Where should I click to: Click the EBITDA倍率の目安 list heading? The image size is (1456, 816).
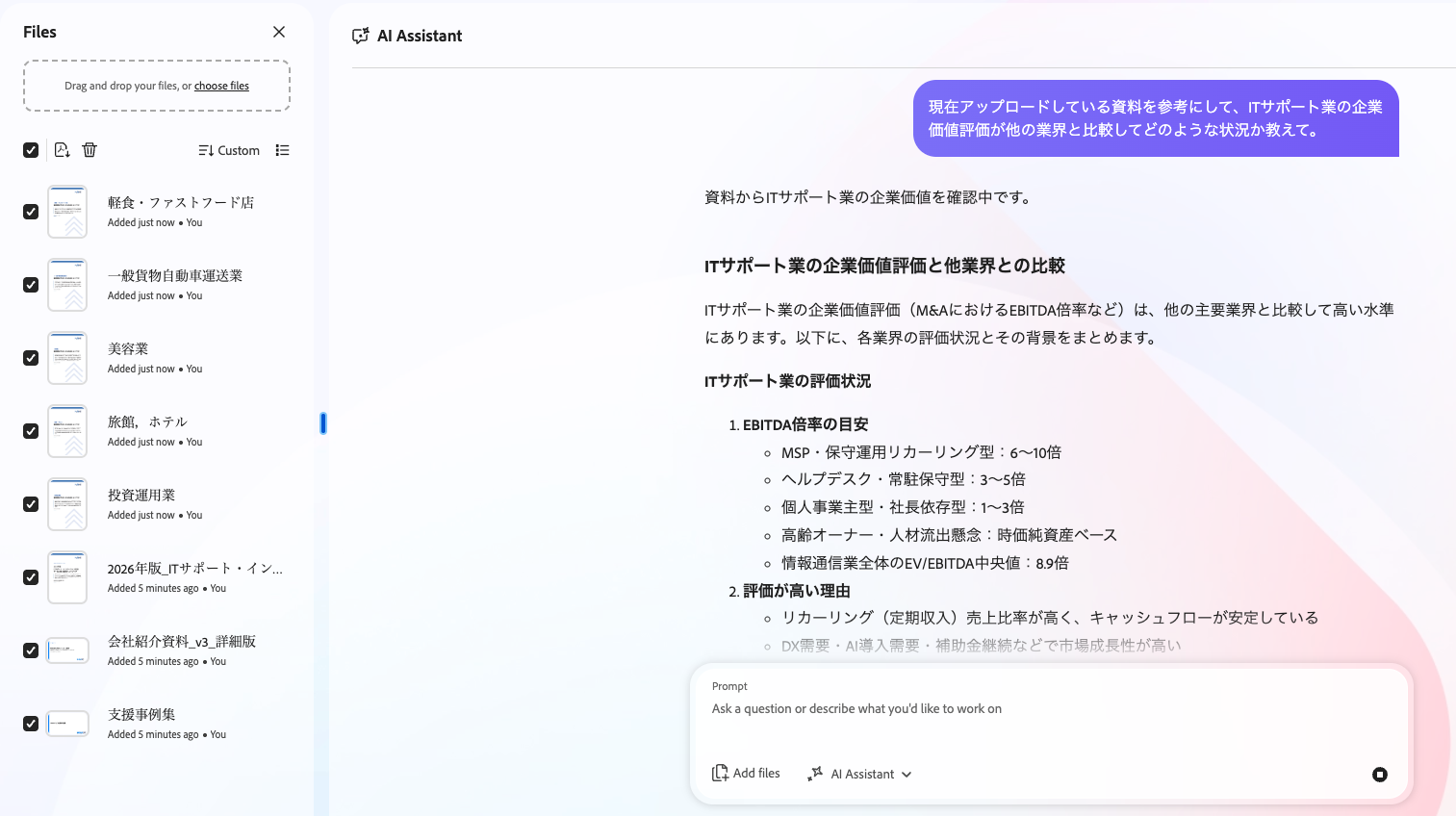[x=805, y=424]
